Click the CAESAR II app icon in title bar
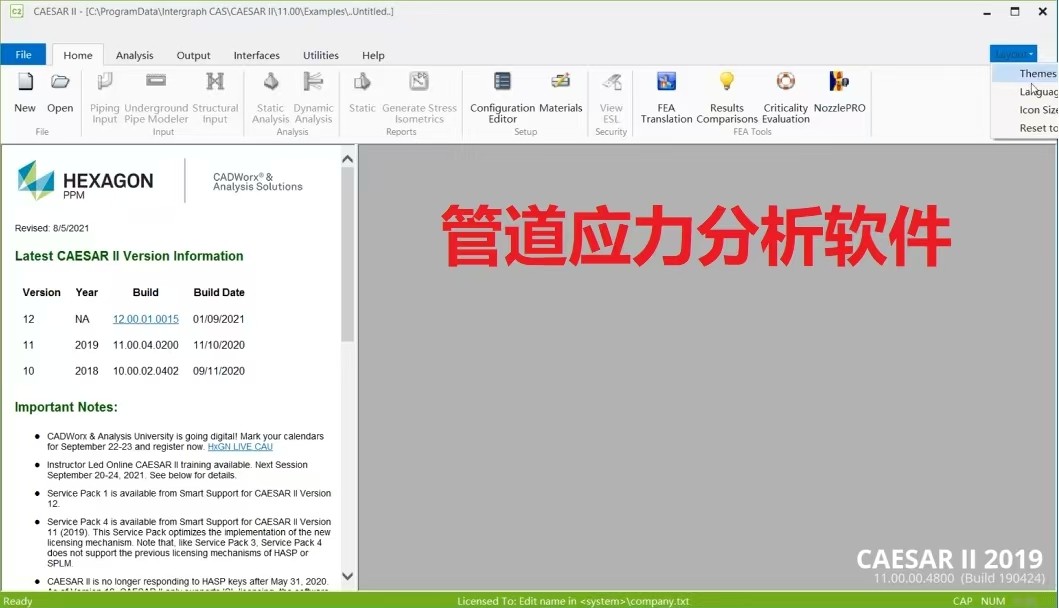1059x608 pixels. pos(17,11)
